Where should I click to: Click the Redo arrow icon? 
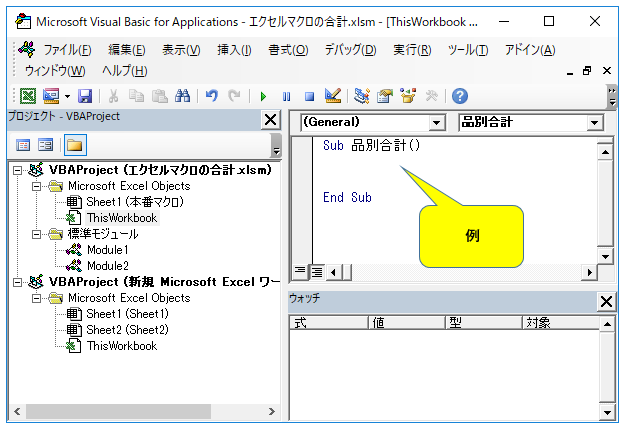234,96
